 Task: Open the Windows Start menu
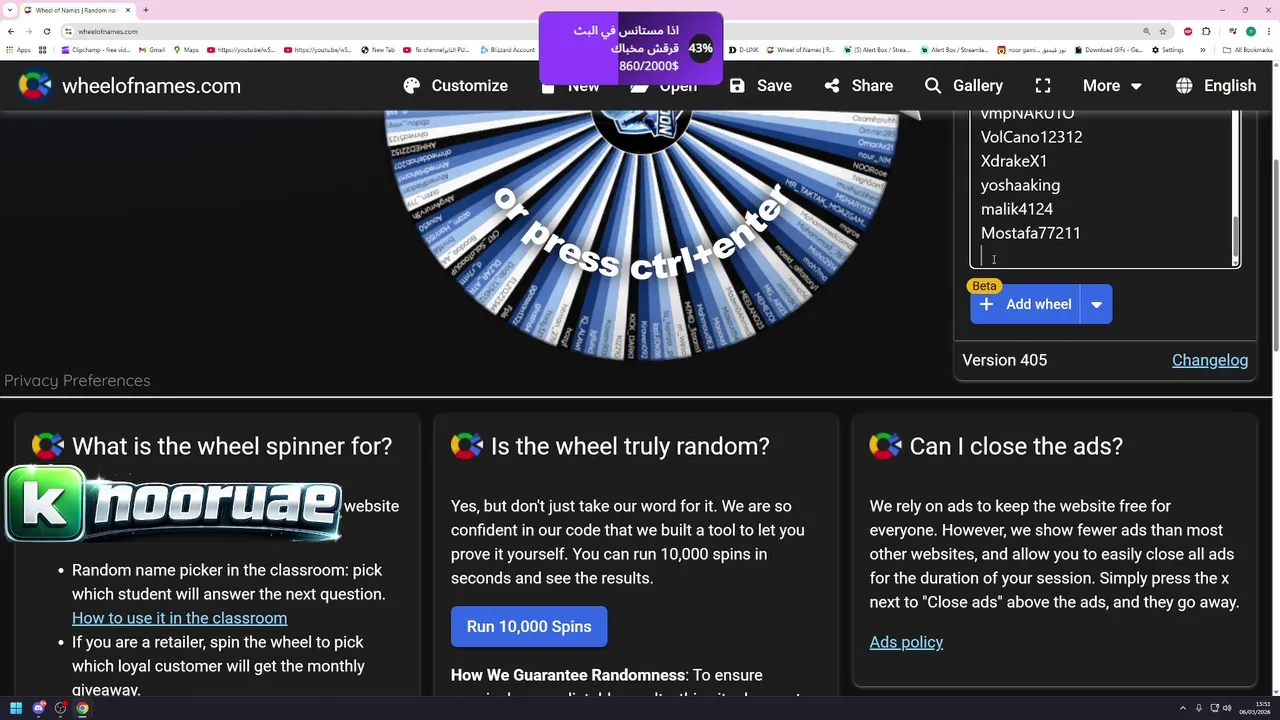16,708
